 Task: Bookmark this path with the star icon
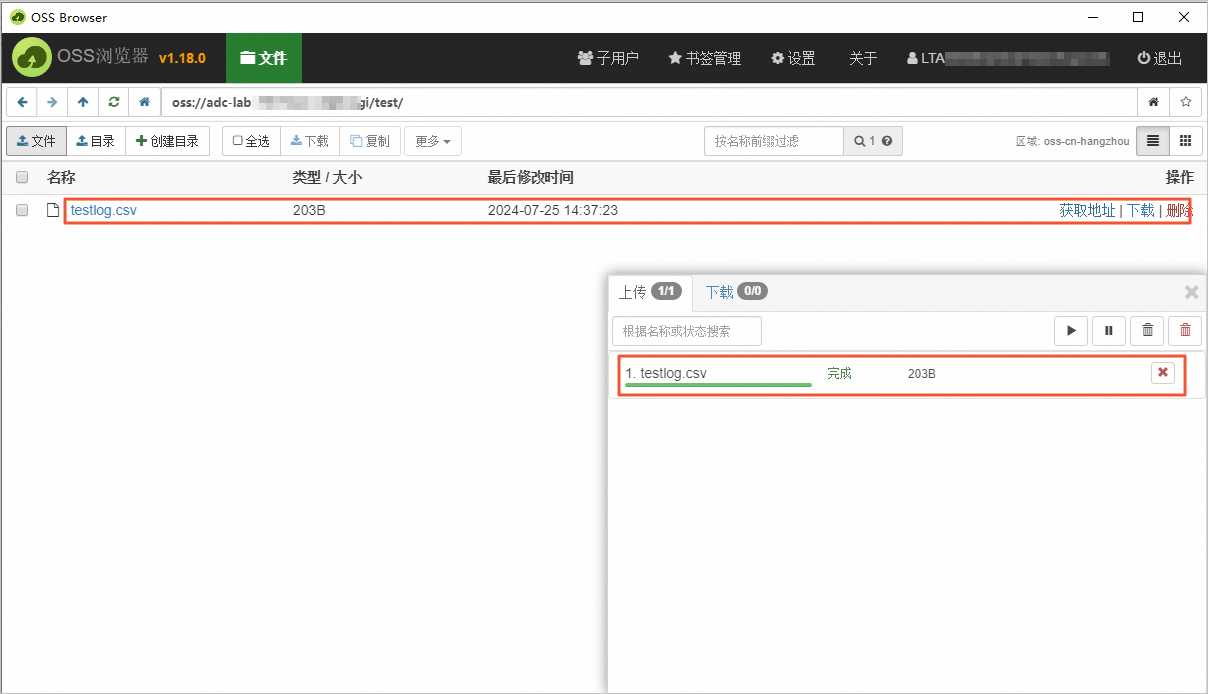tap(1185, 102)
